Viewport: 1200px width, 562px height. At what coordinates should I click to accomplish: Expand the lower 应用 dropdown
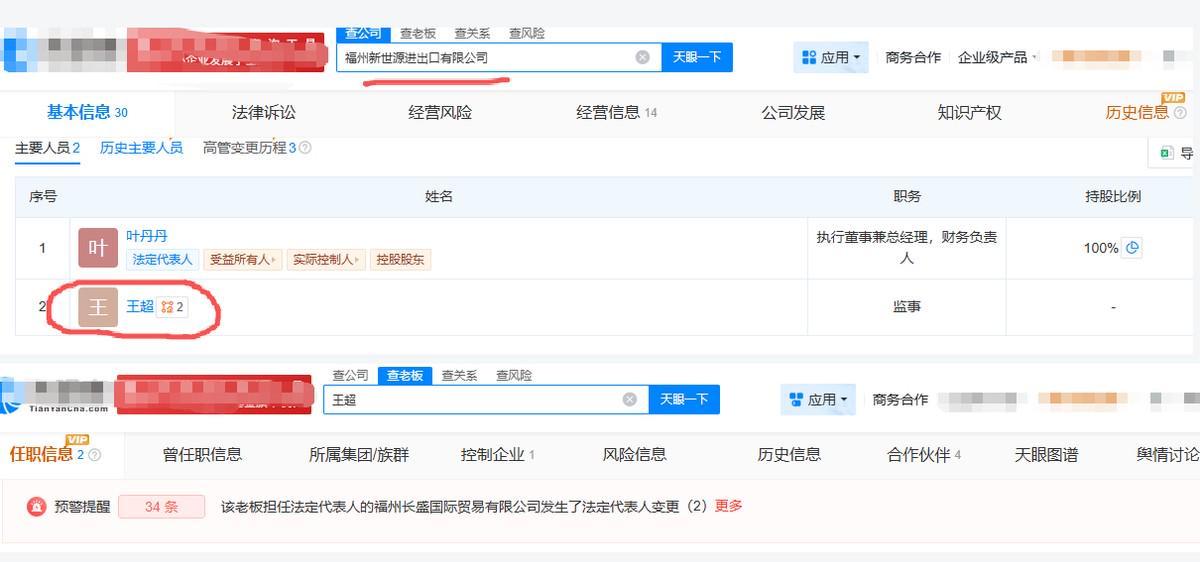(x=818, y=400)
